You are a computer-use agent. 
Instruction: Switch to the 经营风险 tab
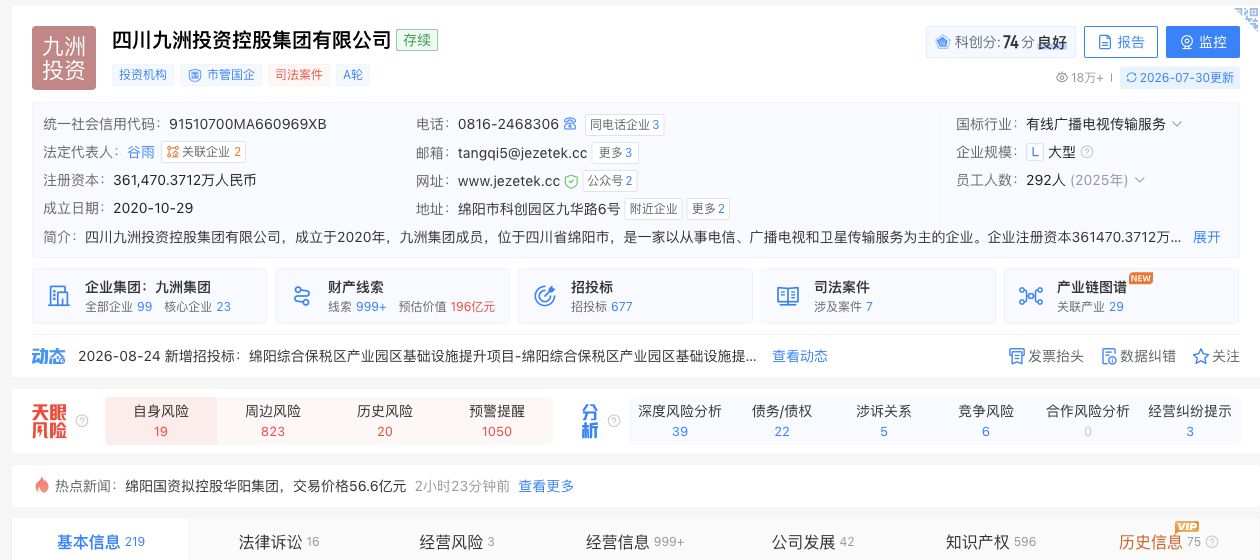pos(456,542)
